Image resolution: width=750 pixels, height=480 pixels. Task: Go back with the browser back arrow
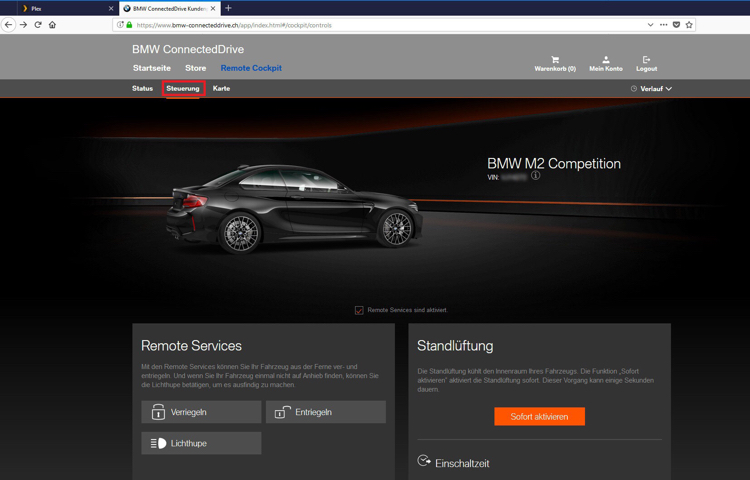[9, 25]
